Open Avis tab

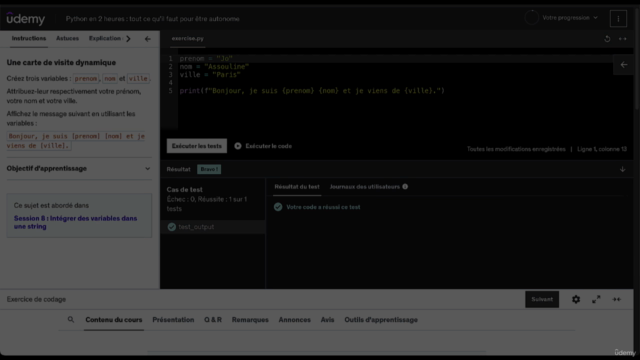pyautogui.click(x=327, y=320)
